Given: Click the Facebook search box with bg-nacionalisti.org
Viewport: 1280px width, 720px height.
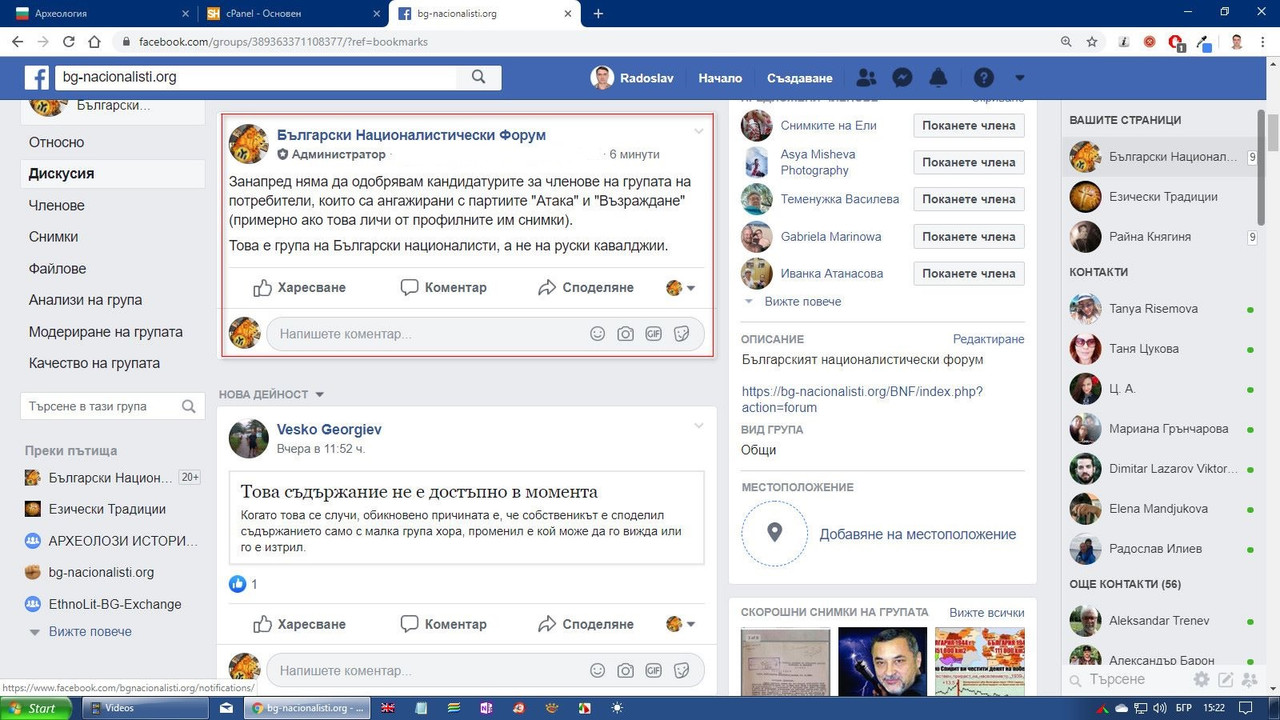Looking at the screenshot, I should pyautogui.click(x=256, y=77).
